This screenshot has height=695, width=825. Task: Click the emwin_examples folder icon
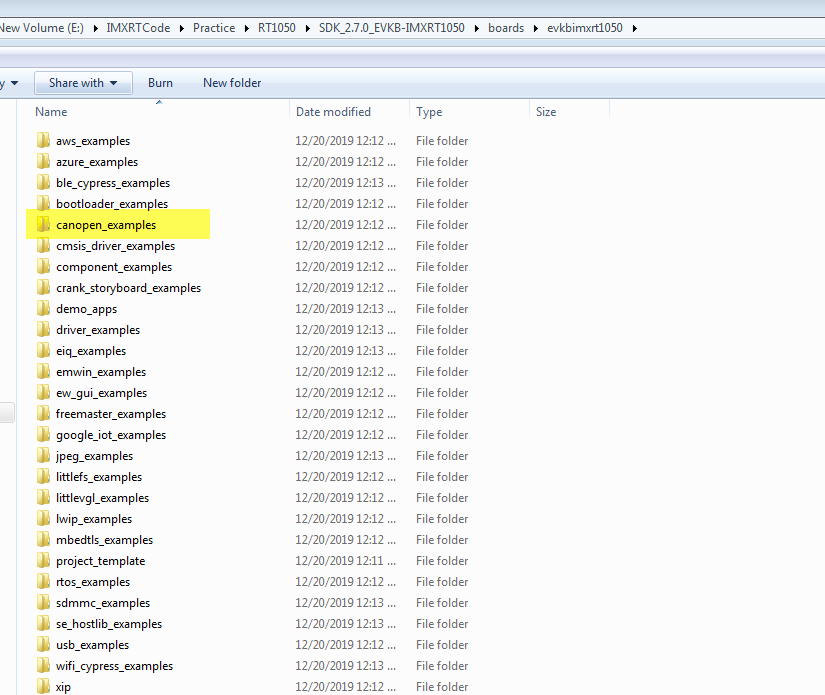pos(44,372)
